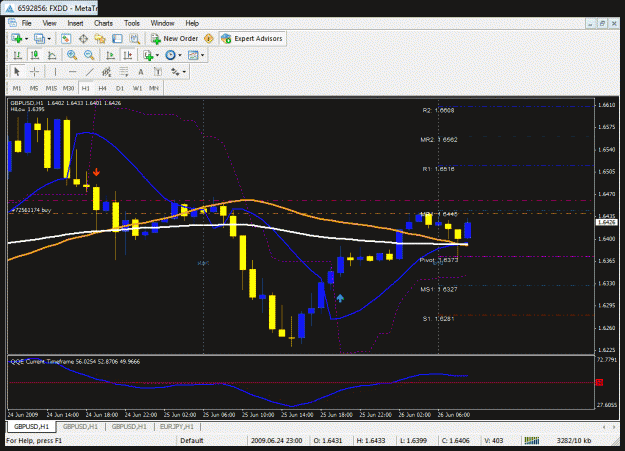The width and height of the screenshot is (625, 451).
Task: Zoom out on the chart
Action: click(89, 55)
